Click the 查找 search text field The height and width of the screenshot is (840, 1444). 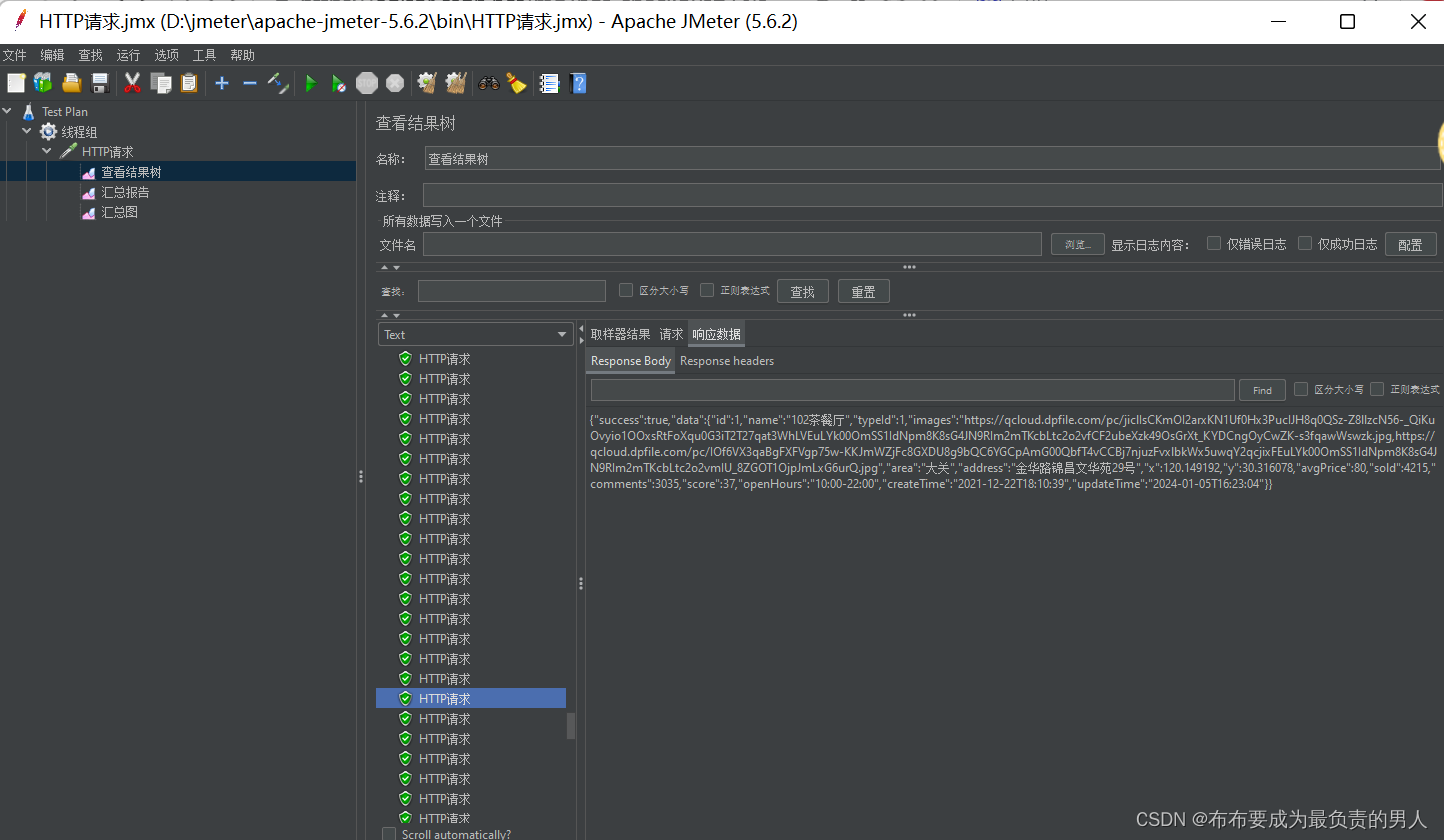512,291
